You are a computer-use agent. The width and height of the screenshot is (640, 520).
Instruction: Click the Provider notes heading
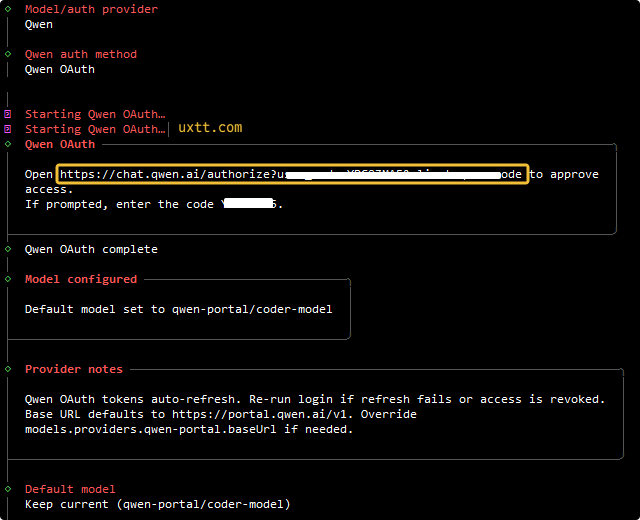point(74,369)
